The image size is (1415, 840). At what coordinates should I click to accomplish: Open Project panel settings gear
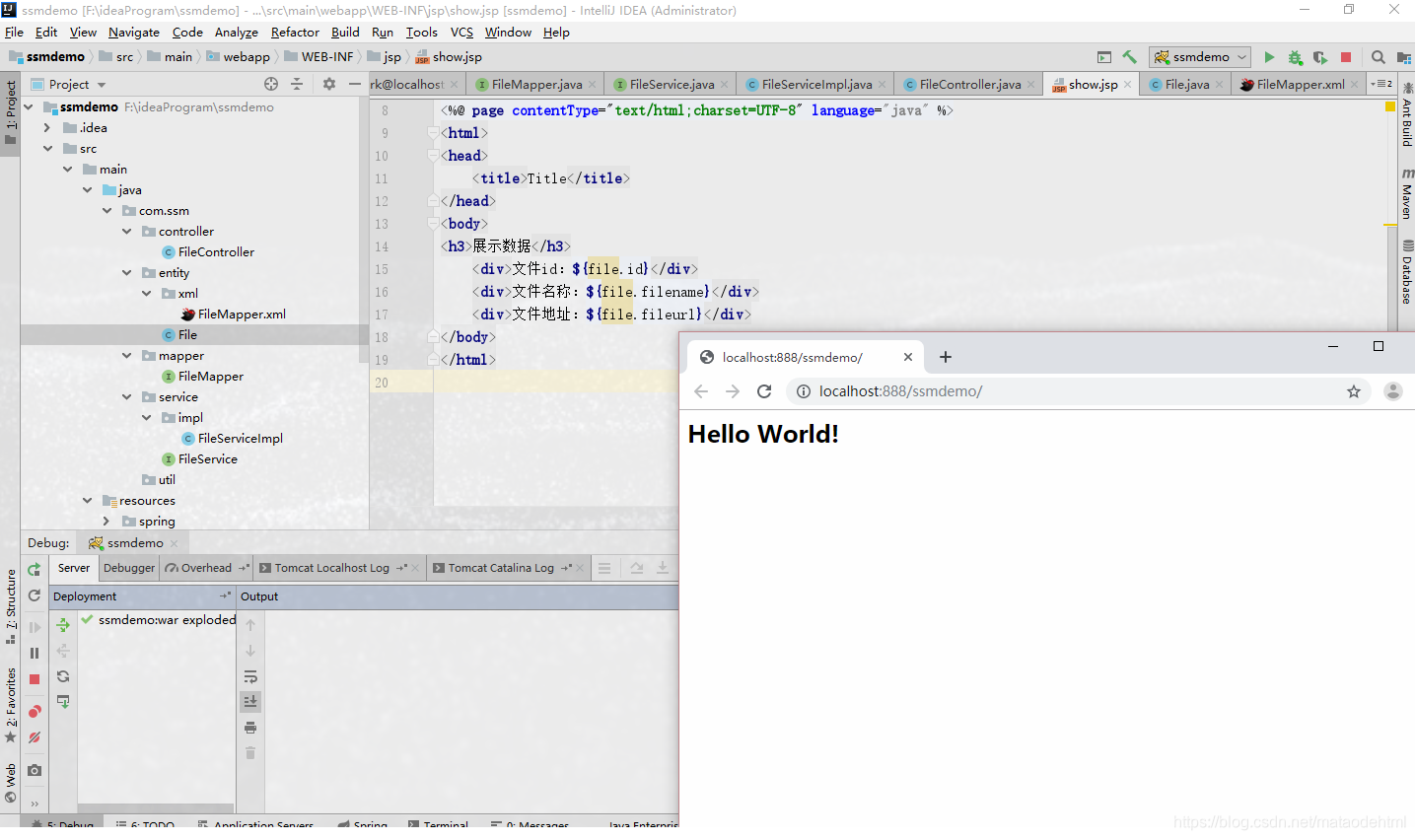click(329, 84)
